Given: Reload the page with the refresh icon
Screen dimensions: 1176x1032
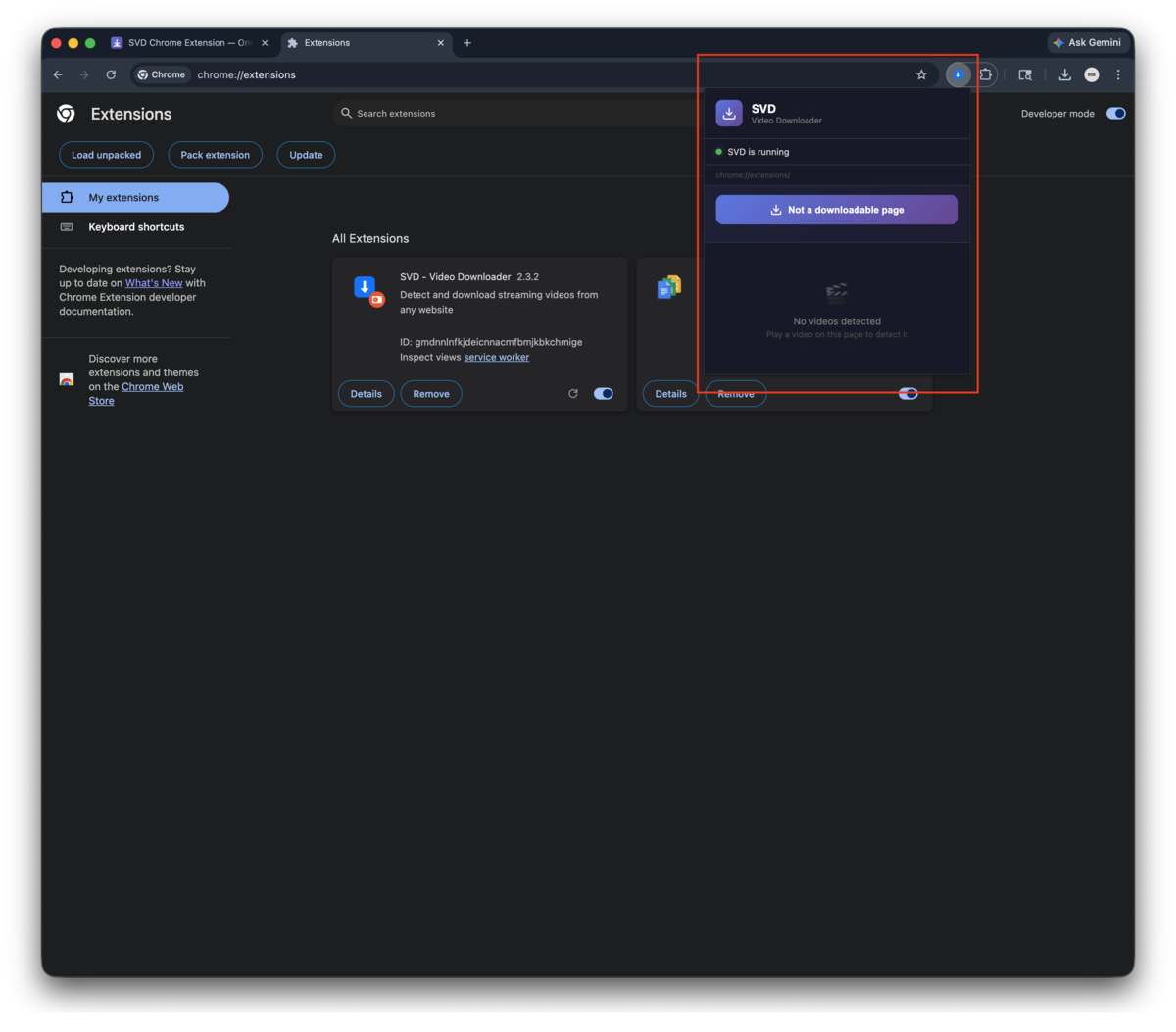Looking at the screenshot, I should pyautogui.click(x=111, y=74).
